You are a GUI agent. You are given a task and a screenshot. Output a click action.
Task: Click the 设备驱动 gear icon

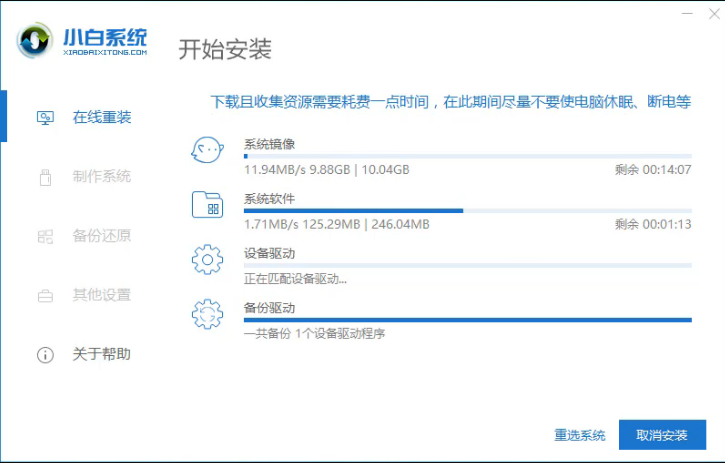pyautogui.click(x=207, y=260)
